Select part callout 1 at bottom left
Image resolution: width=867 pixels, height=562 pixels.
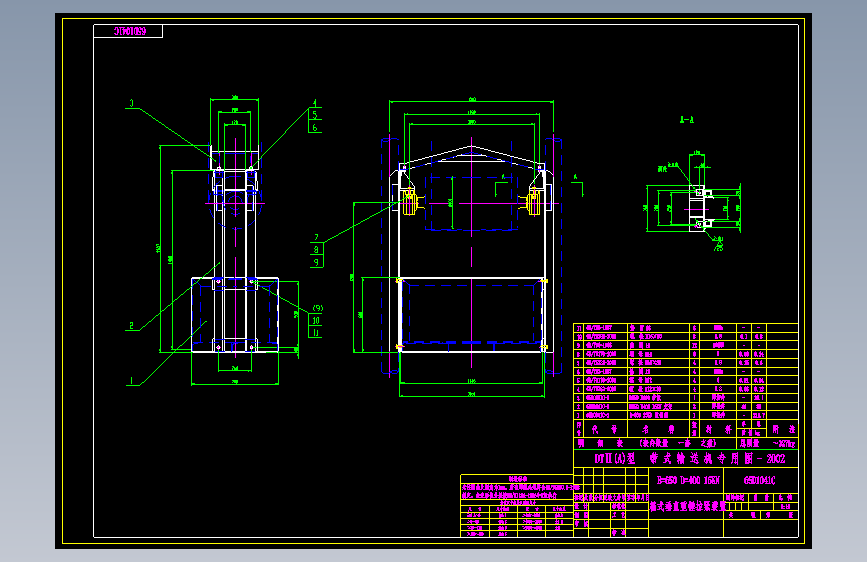[x=132, y=381]
